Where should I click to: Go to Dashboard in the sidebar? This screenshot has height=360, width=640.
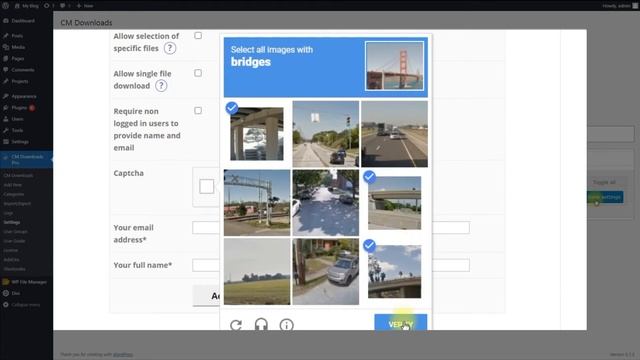coord(23,21)
